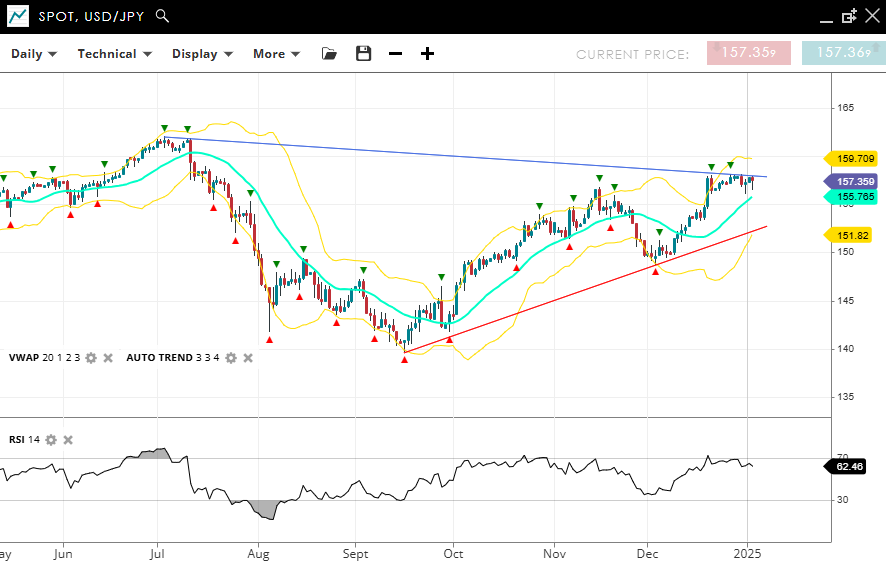Screen dimensions: 886x564
Task: Remove the AUTO TREND indicator
Action: [x=248, y=358]
